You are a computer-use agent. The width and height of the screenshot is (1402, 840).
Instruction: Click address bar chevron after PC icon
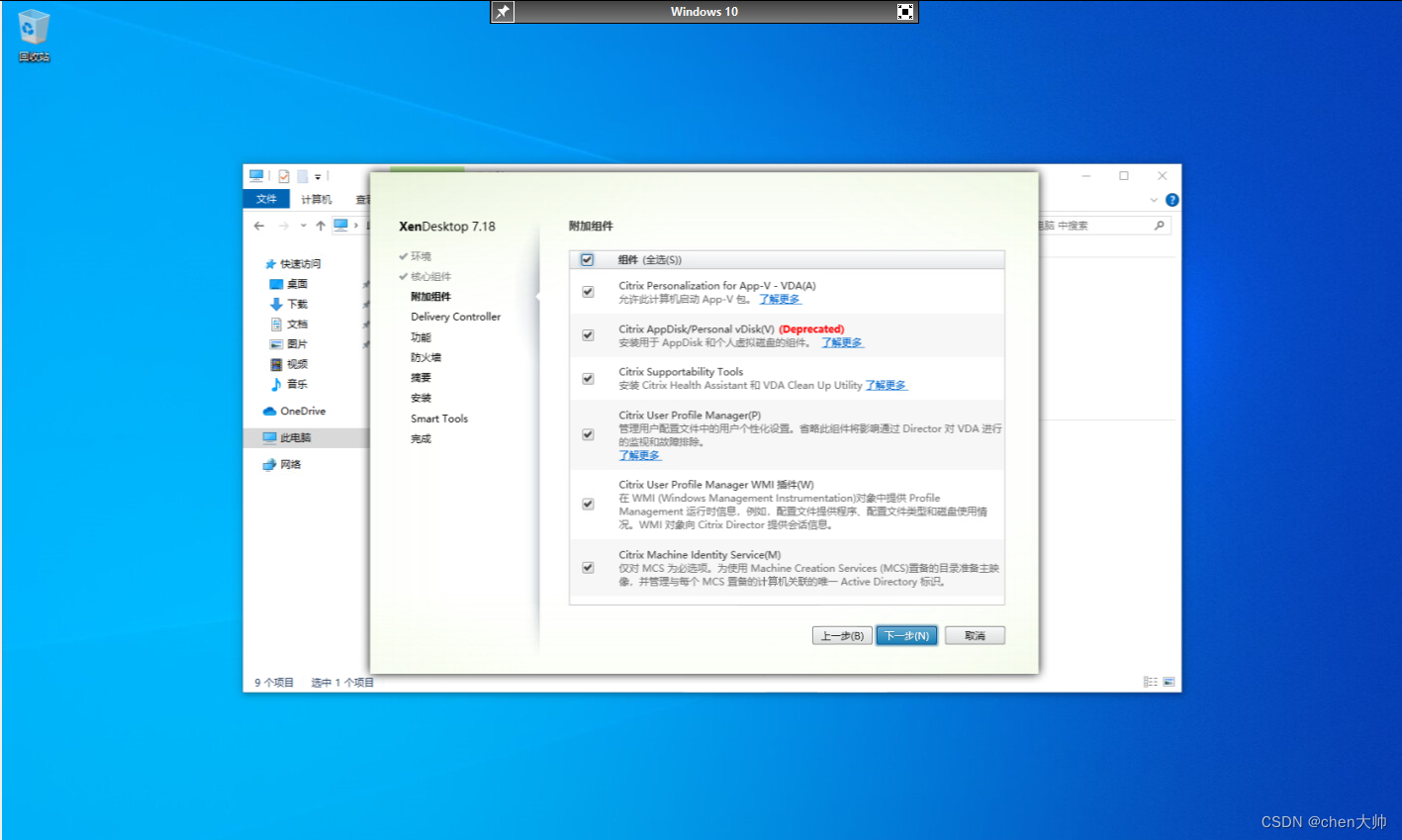click(x=356, y=226)
